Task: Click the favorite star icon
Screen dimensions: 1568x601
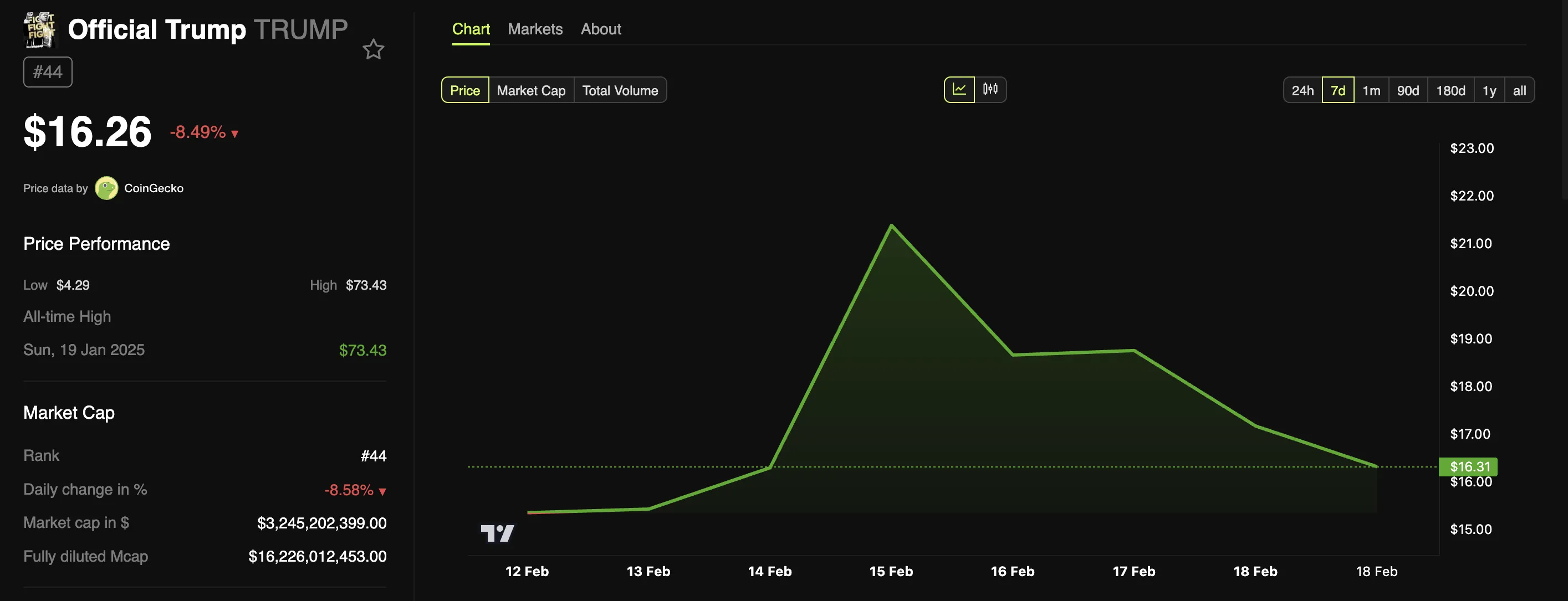Action: tap(373, 49)
